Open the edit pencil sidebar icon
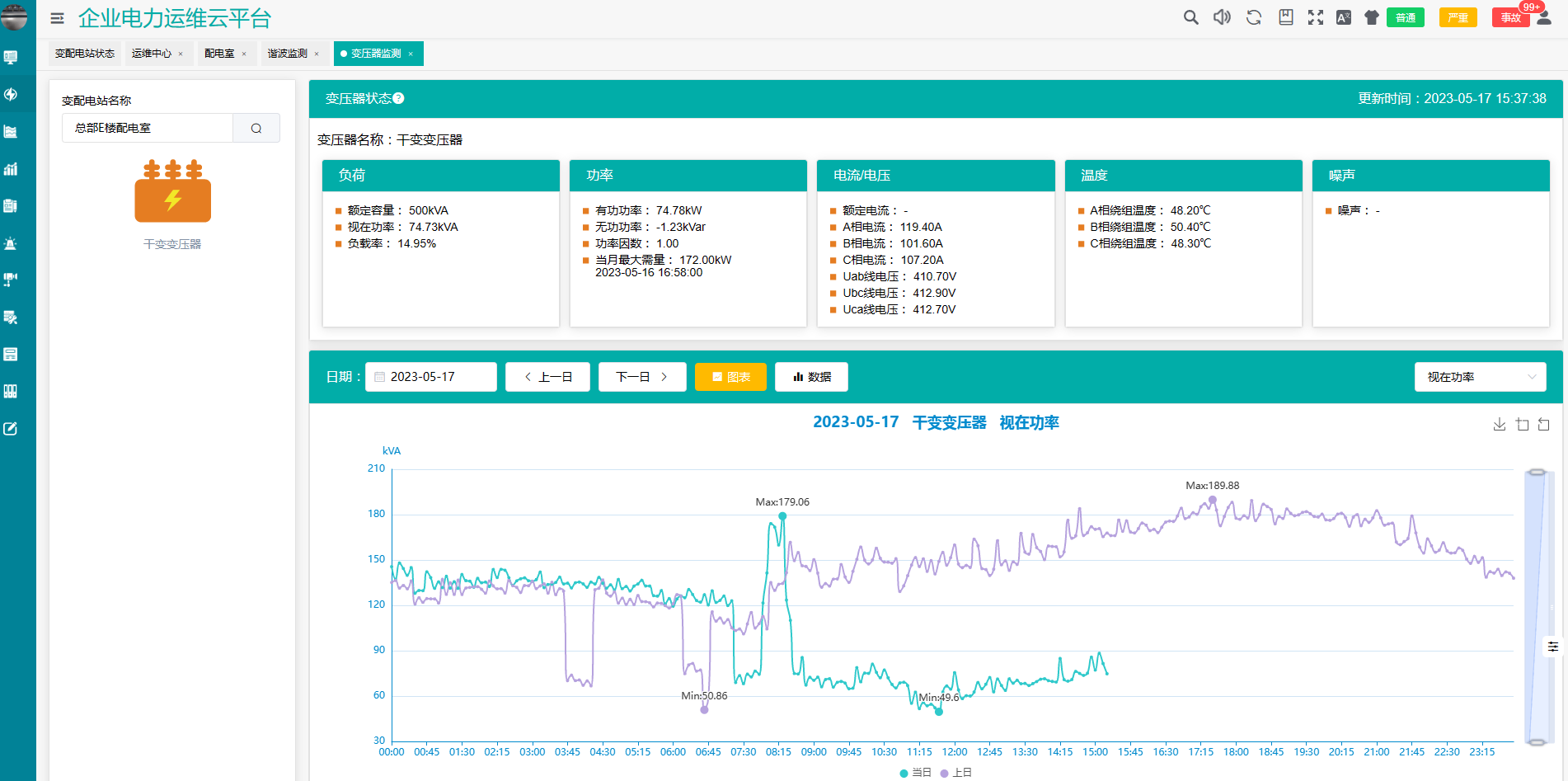The image size is (1568, 781). pos(11,429)
